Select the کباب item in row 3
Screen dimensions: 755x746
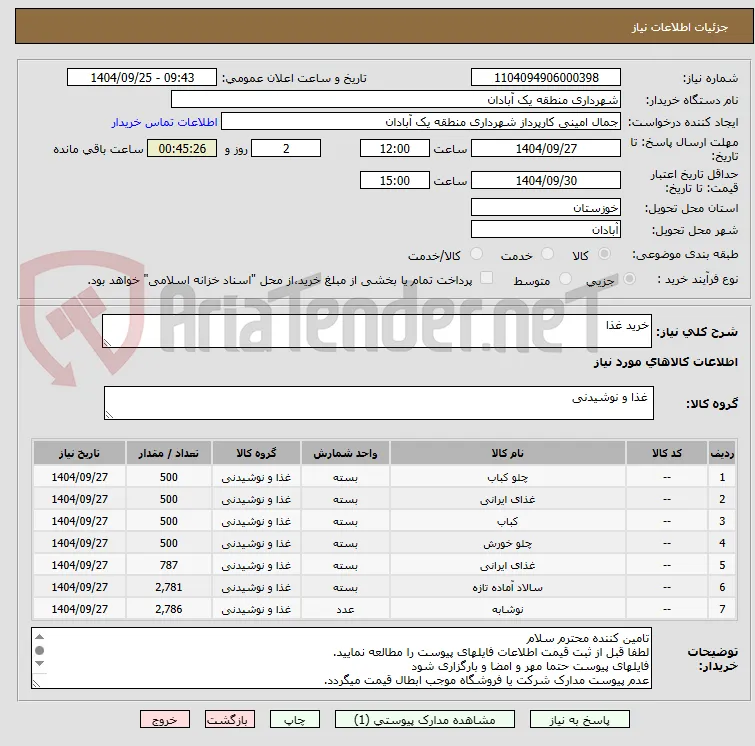[508, 522]
